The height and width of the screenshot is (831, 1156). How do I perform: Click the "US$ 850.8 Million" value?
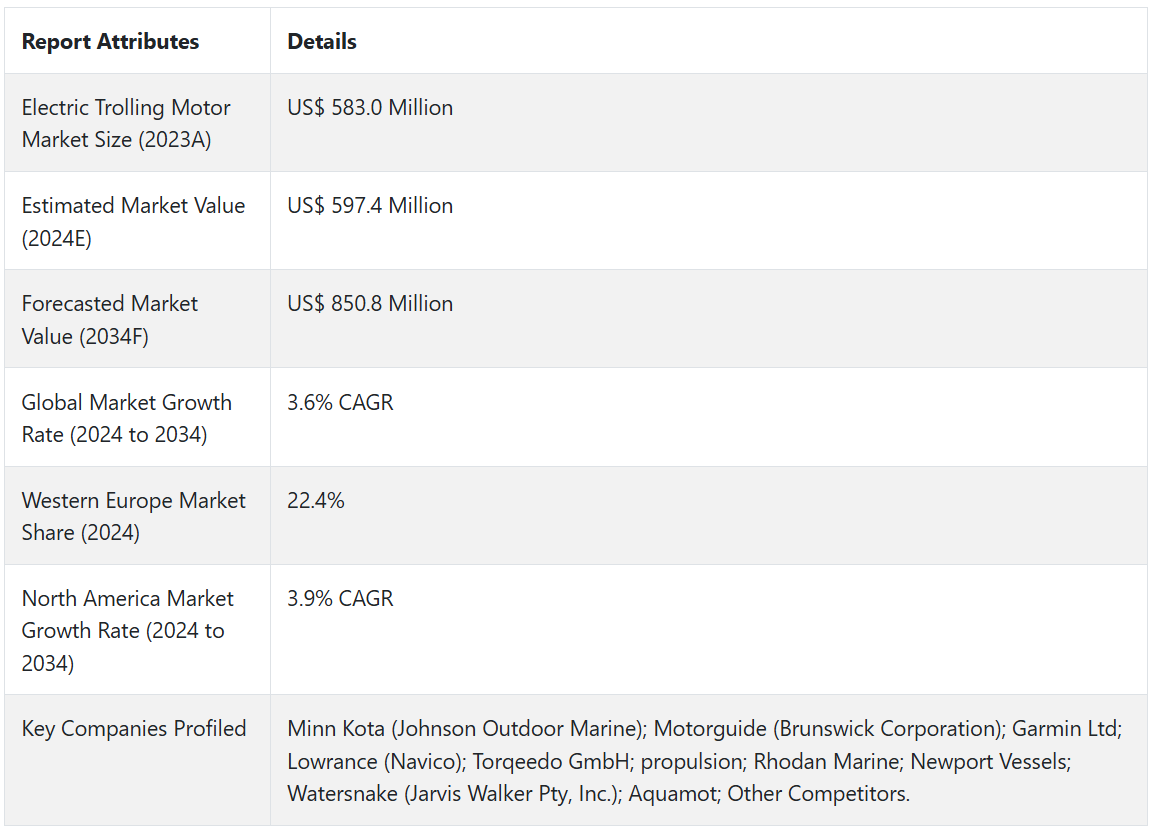tap(370, 304)
